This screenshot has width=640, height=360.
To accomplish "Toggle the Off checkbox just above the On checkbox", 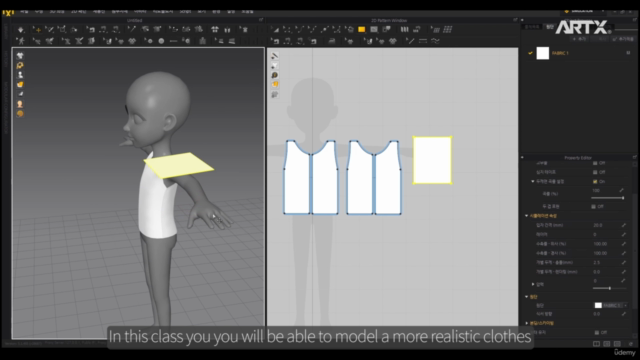I will (x=595, y=172).
